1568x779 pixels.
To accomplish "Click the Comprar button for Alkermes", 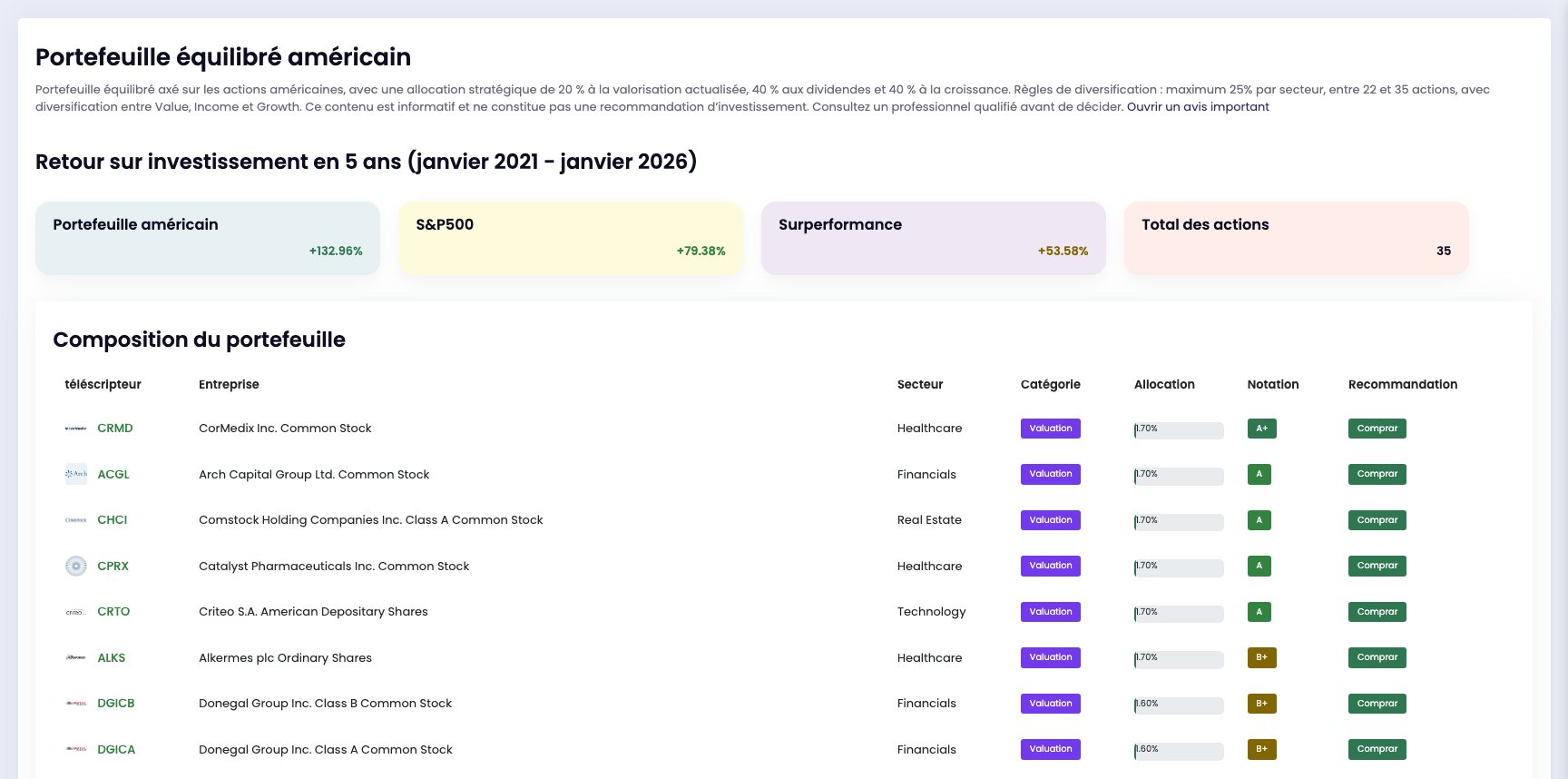I will 1377,657.
